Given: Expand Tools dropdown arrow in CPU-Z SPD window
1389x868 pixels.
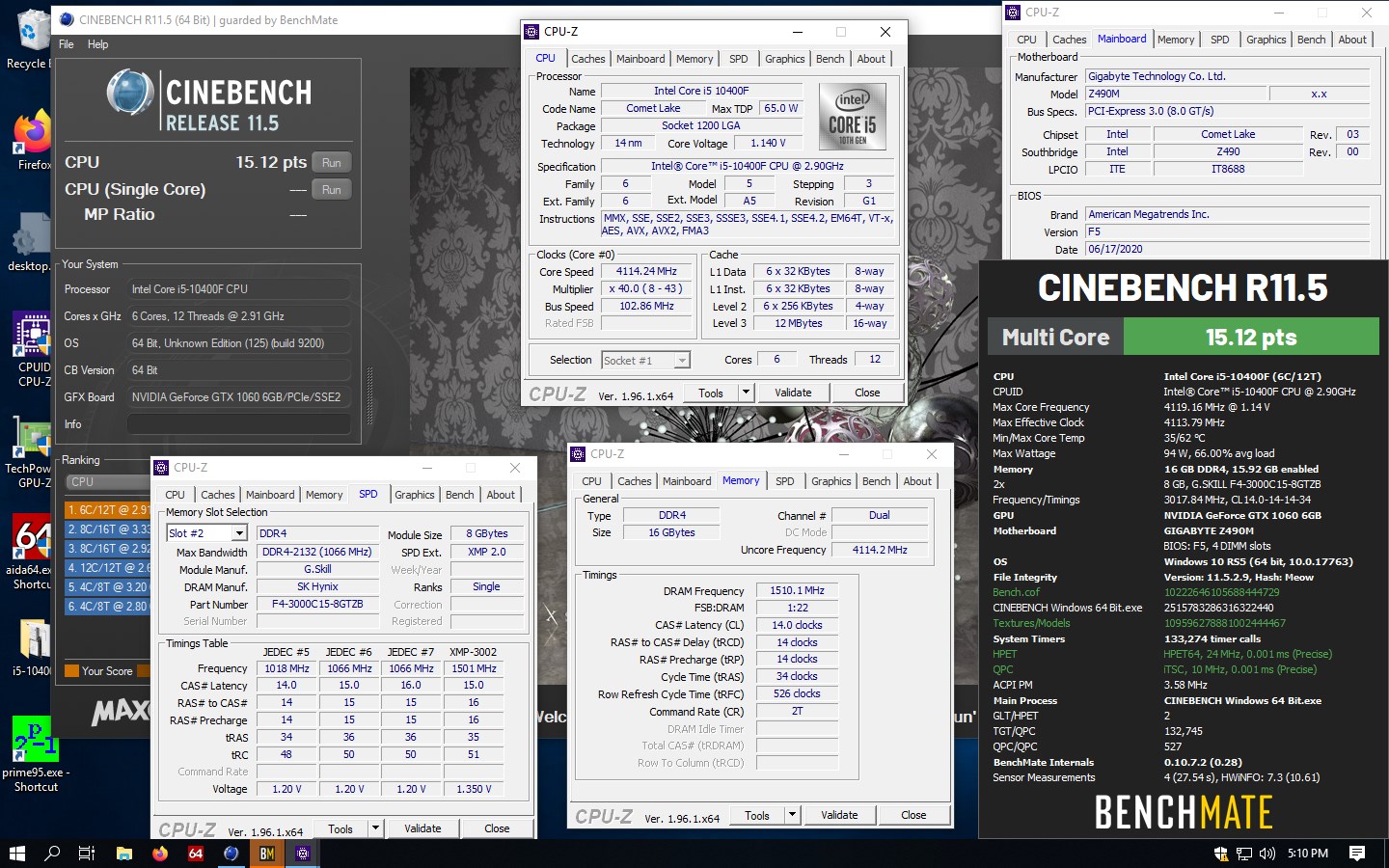Looking at the screenshot, I should (x=375, y=828).
